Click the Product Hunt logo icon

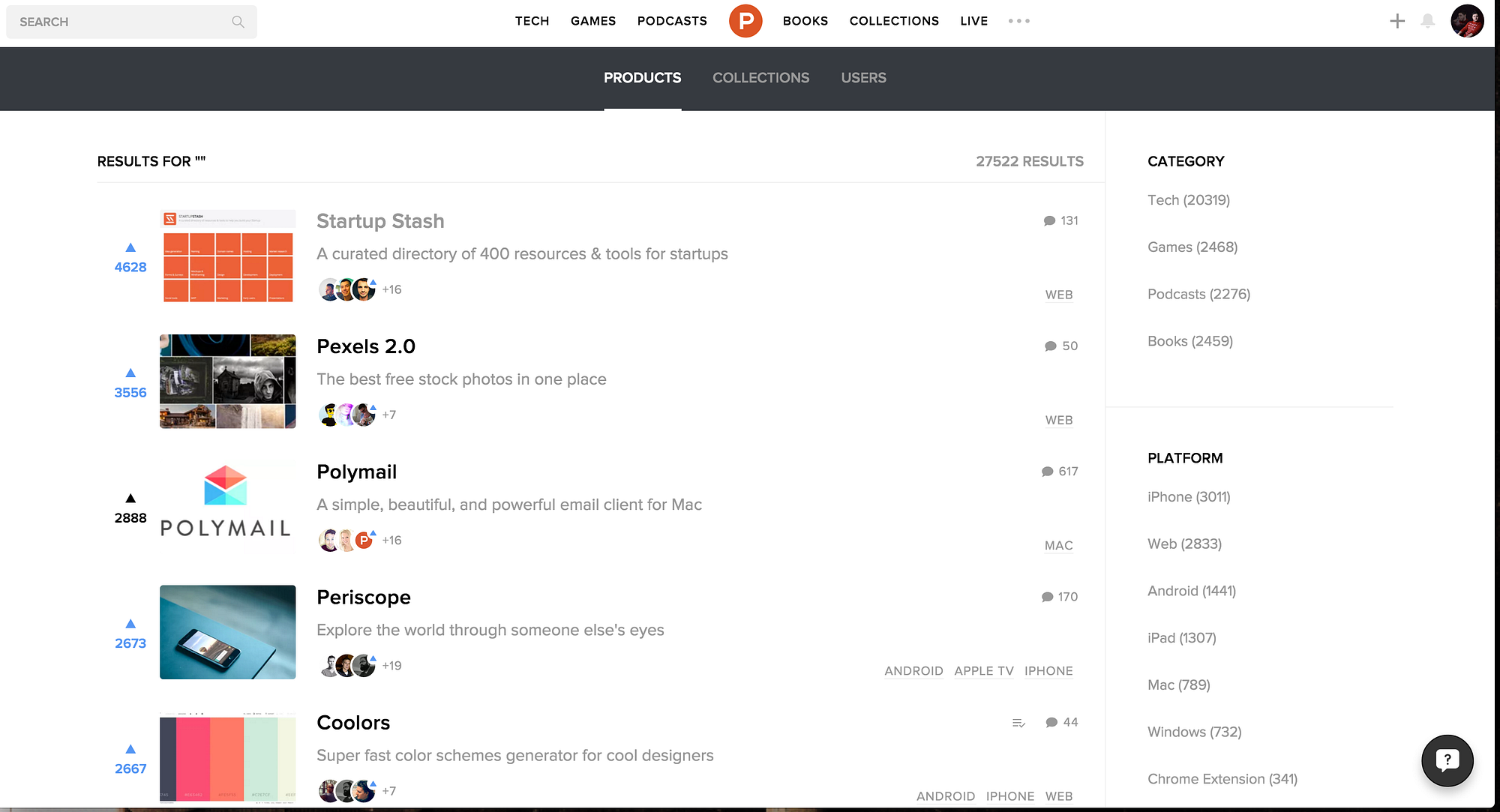tap(745, 21)
